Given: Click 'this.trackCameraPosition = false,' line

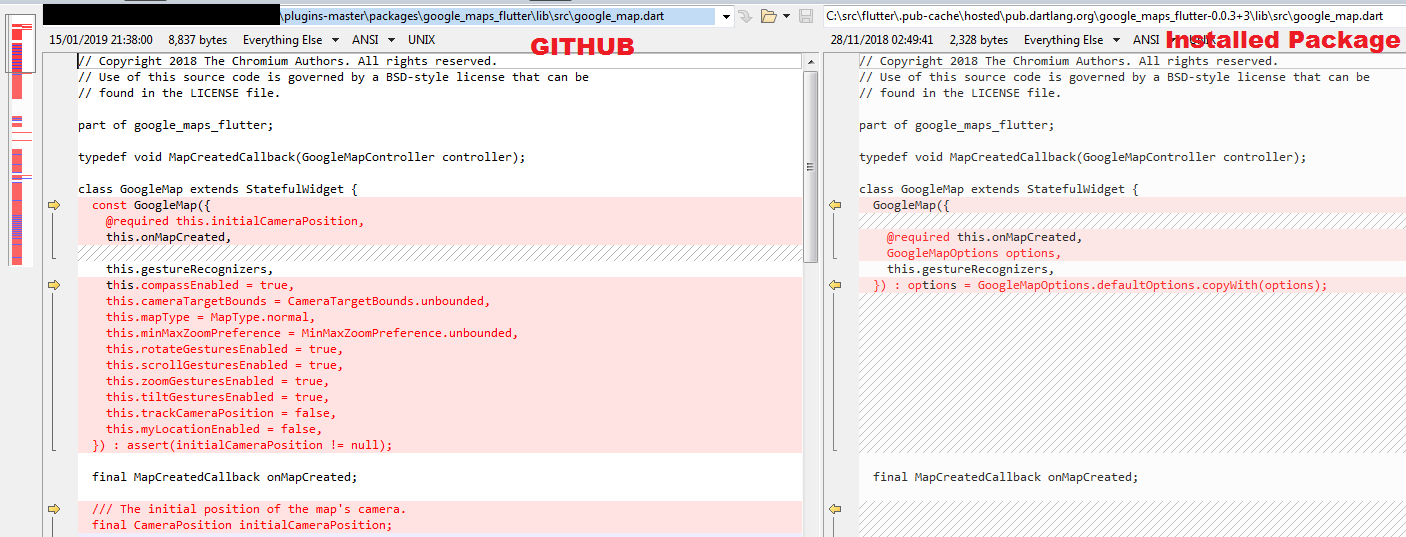Looking at the screenshot, I should click(221, 413).
